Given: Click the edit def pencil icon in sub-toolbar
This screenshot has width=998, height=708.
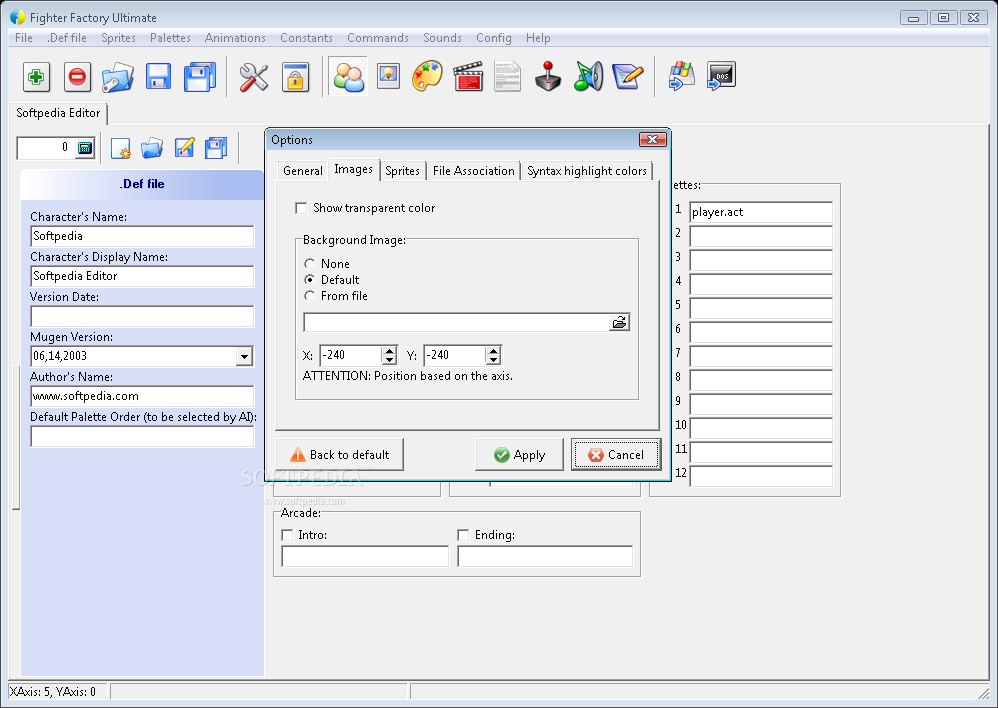Looking at the screenshot, I should 184,148.
